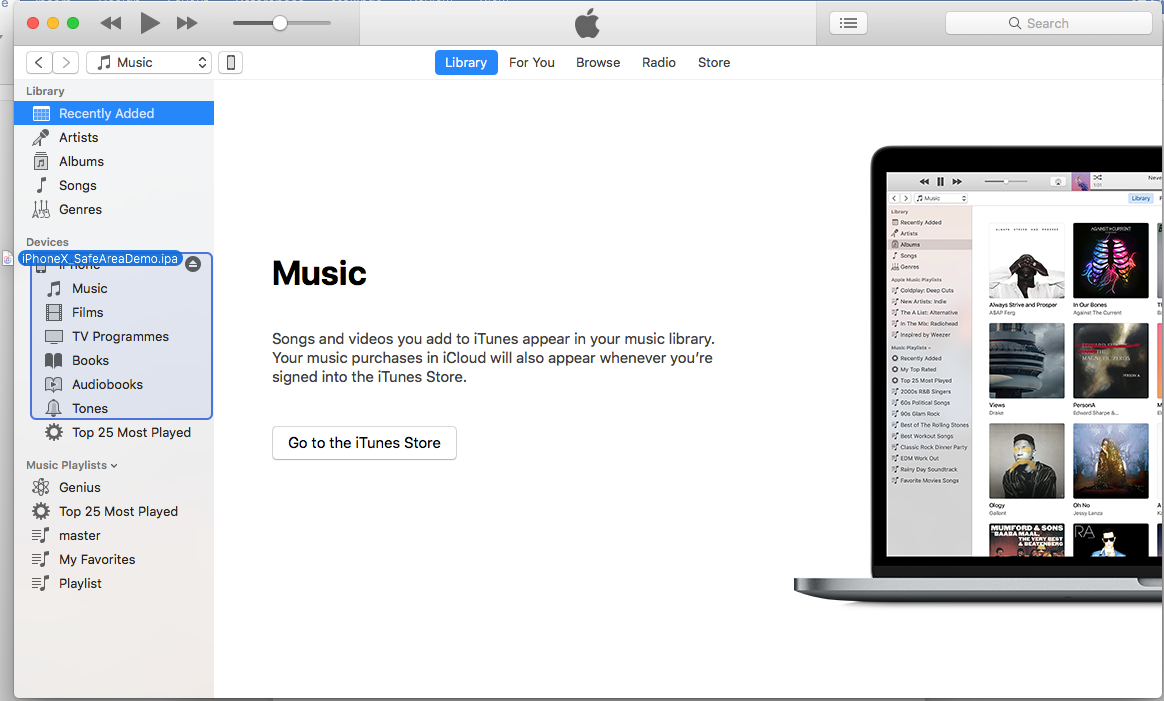The width and height of the screenshot is (1164, 701).
Task: Start playback with the play button
Action: point(149,23)
